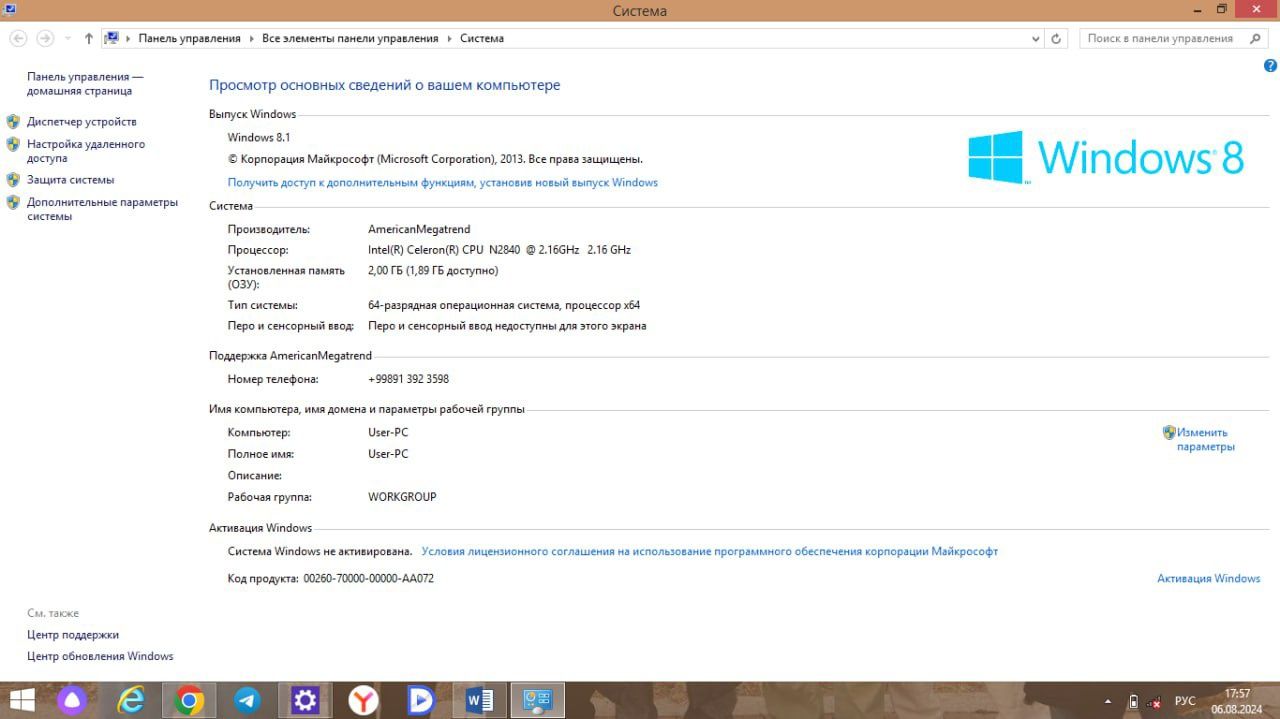Click the product code 00260-70000-00000-AA072
Image resolution: width=1280 pixels, height=719 pixels.
(369, 579)
